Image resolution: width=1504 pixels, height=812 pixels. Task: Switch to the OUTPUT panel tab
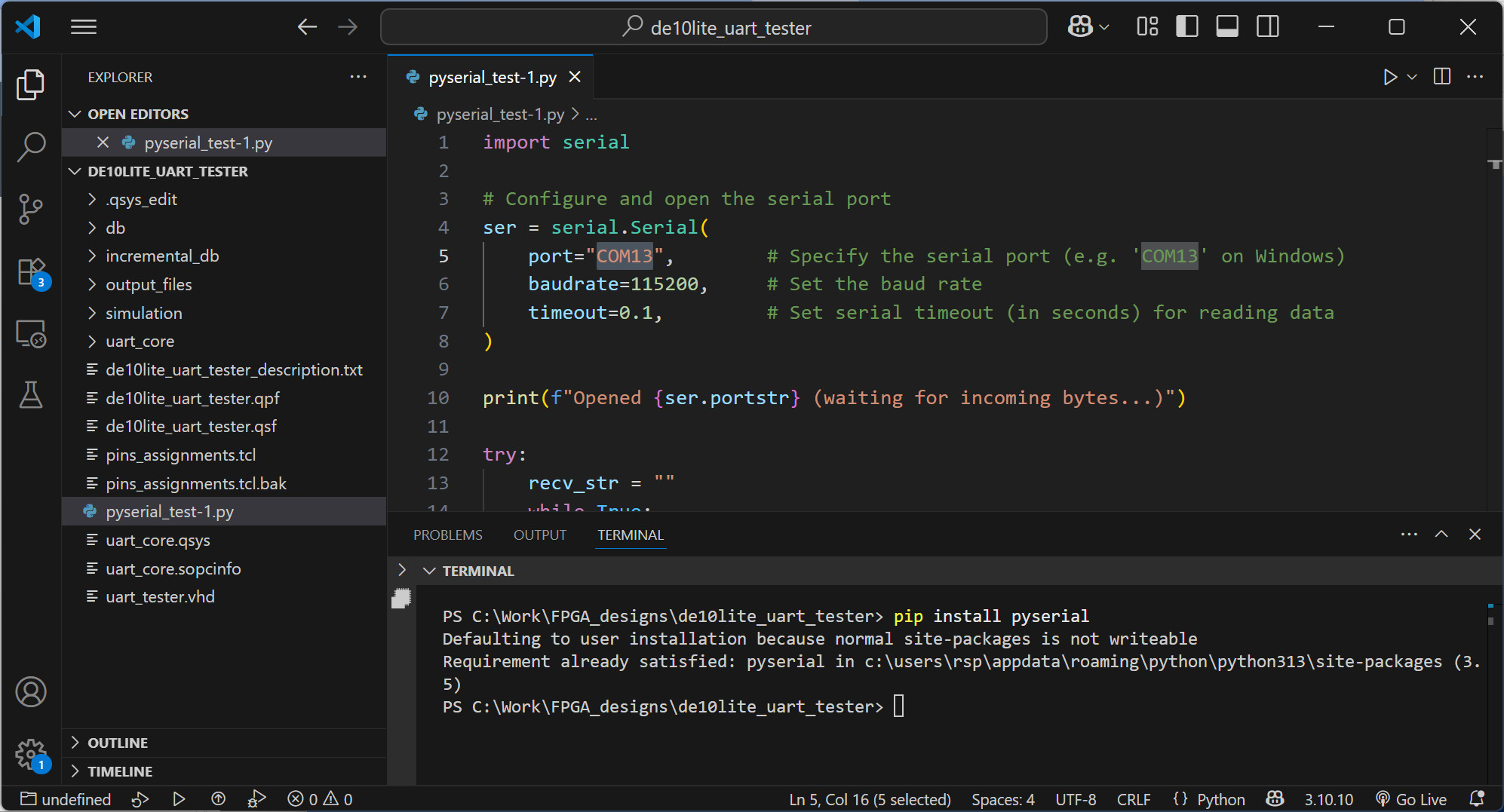click(x=539, y=535)
